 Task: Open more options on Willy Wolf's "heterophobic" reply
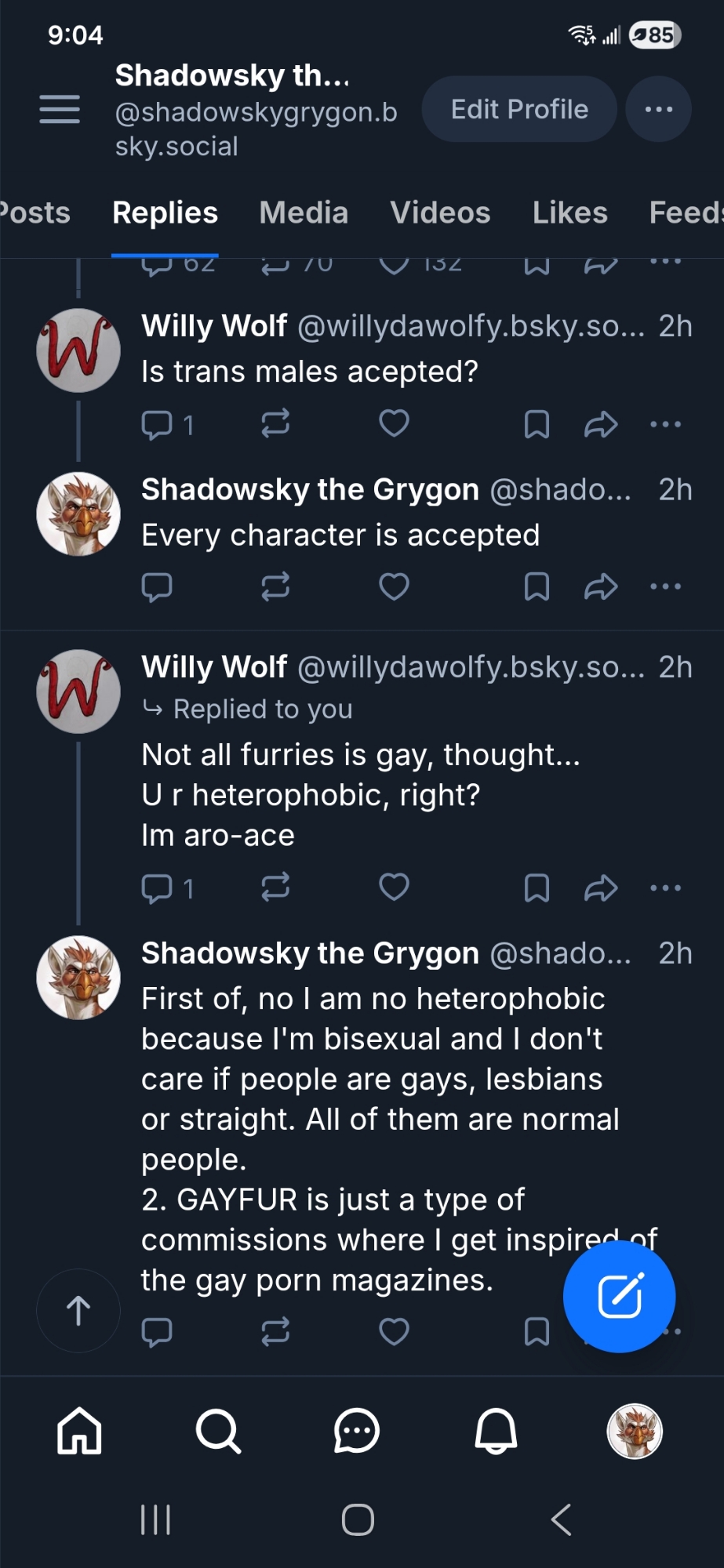click(665, 887)
